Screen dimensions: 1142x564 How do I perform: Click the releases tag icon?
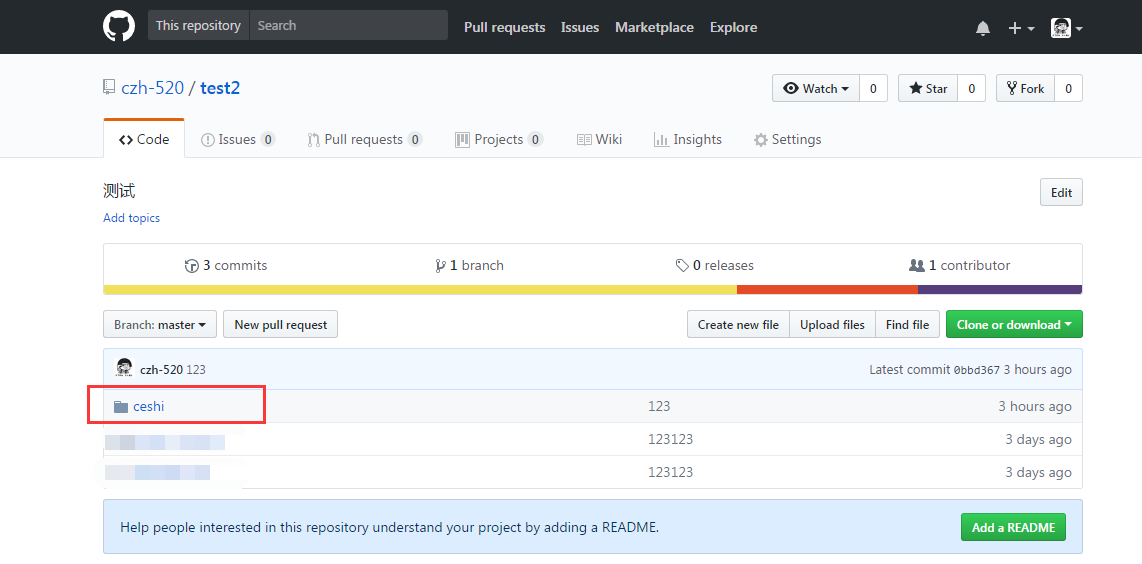[682, 266]
